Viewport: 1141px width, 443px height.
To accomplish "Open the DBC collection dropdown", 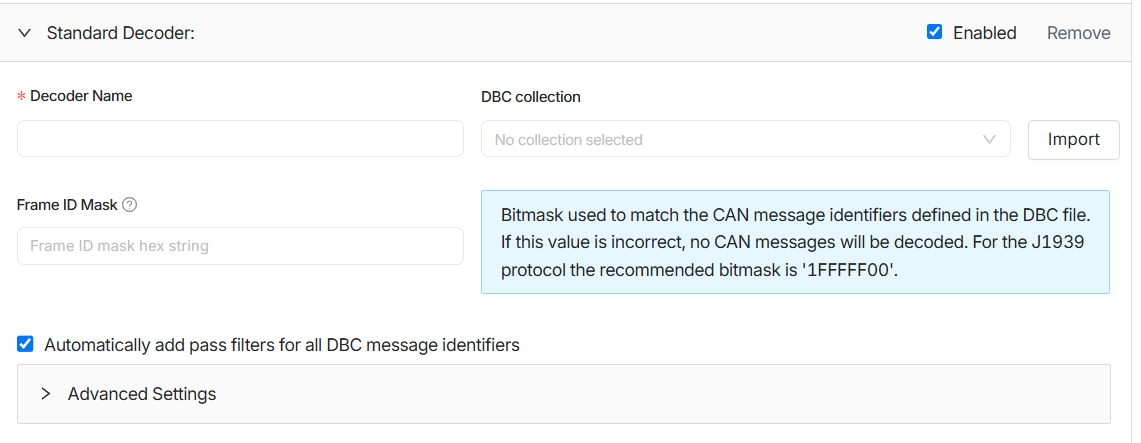I will (745, 139).
